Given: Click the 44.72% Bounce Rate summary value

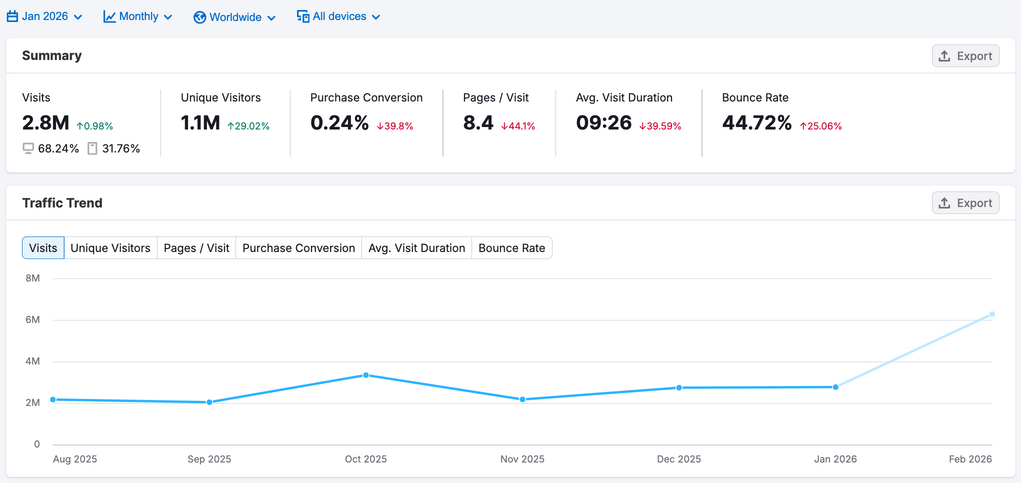Looking at the screenshot, I should click(757, 123).
